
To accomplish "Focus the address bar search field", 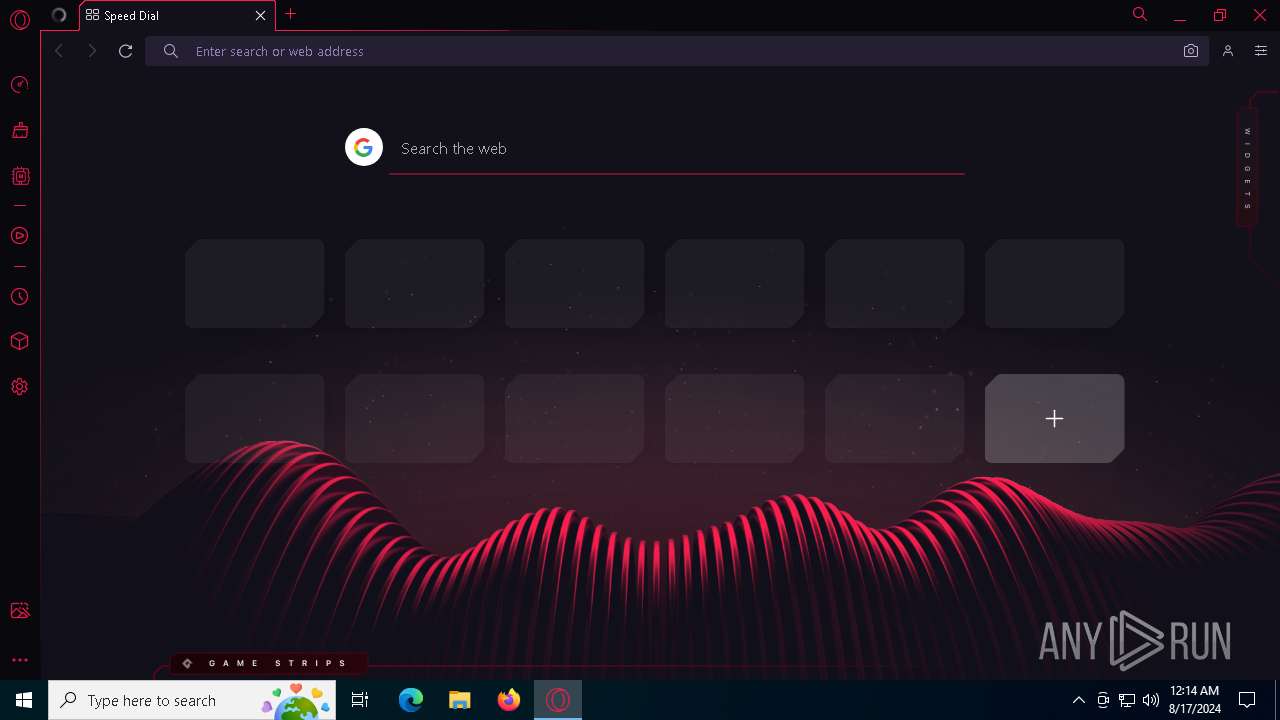I will coord(677,51).
